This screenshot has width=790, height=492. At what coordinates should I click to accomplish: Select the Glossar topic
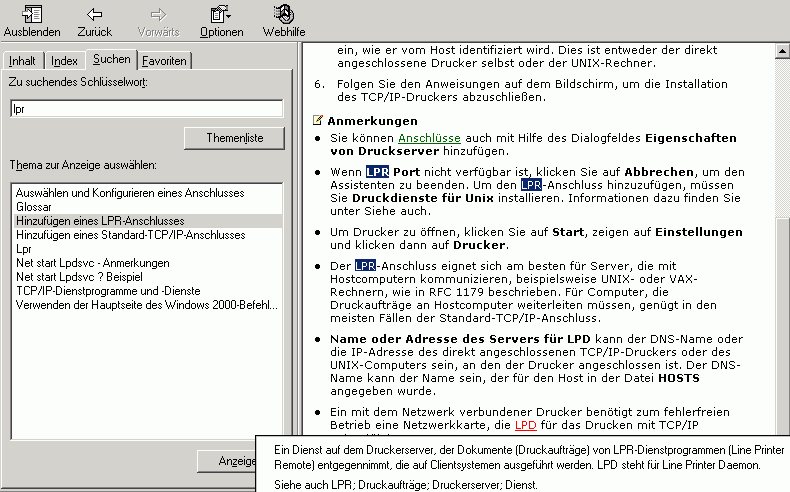pos(146,207)
